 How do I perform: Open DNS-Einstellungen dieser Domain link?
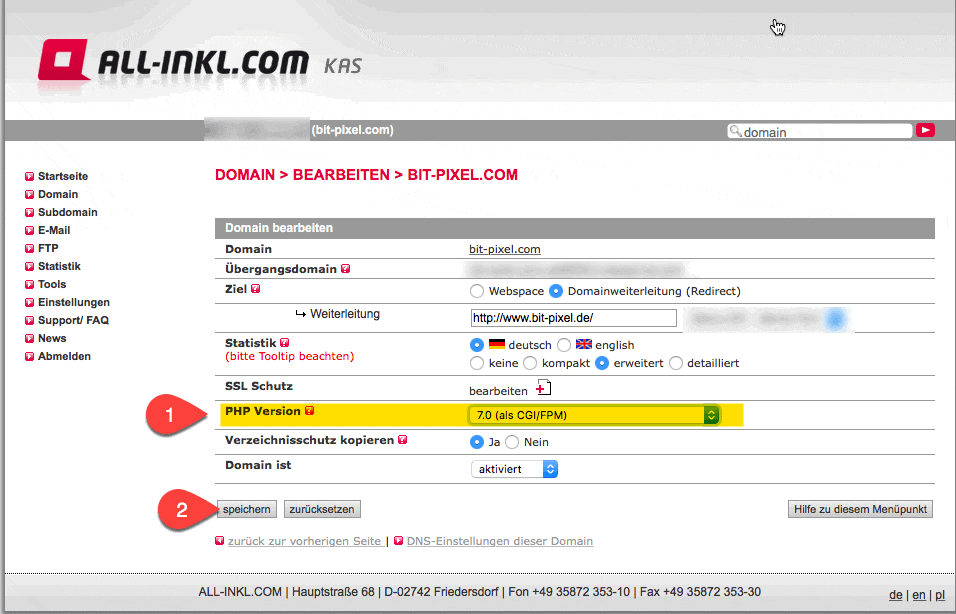500,541
